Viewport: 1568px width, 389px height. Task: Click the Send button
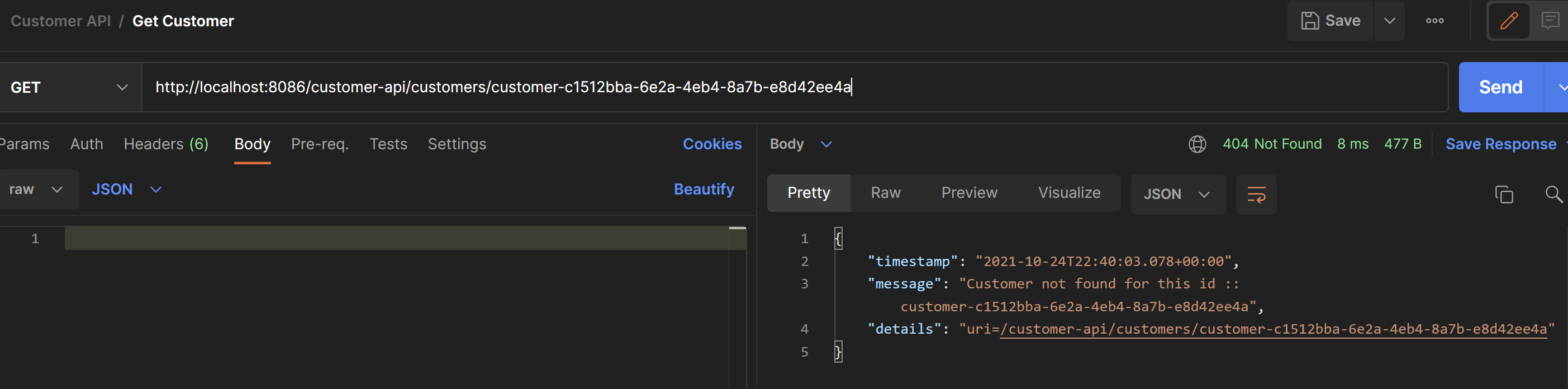point(1501,87)
